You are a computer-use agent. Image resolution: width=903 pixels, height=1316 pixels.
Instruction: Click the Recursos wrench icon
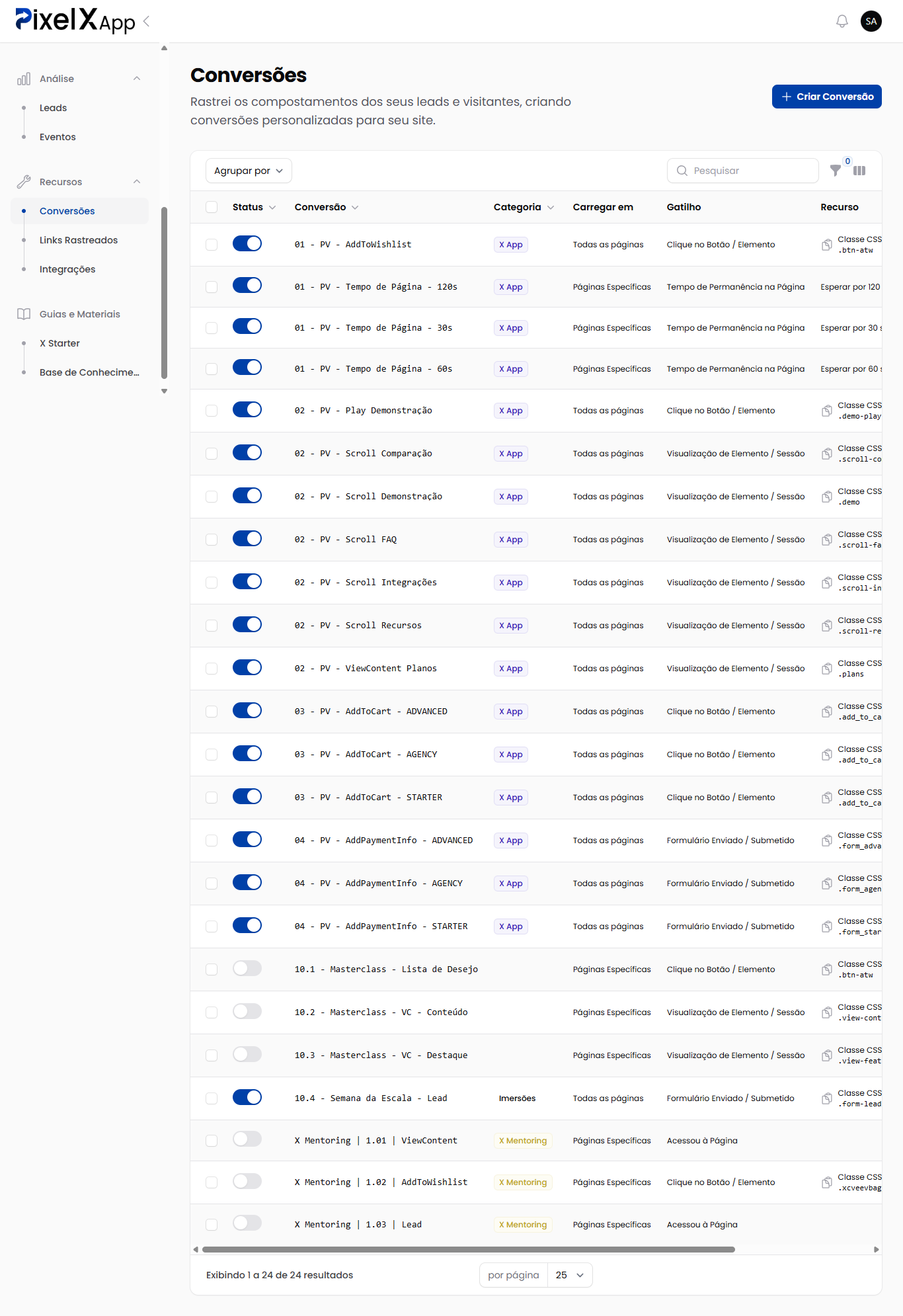[x=24, y=182]
